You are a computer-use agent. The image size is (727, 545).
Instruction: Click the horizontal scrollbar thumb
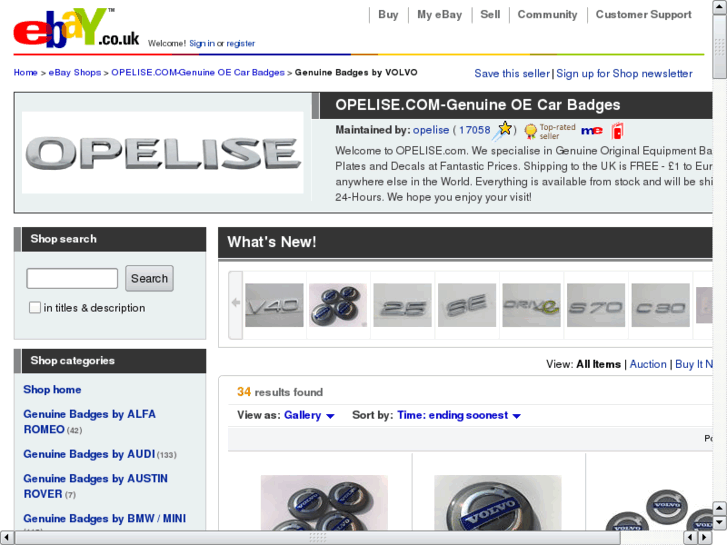[x=318, y=538]
